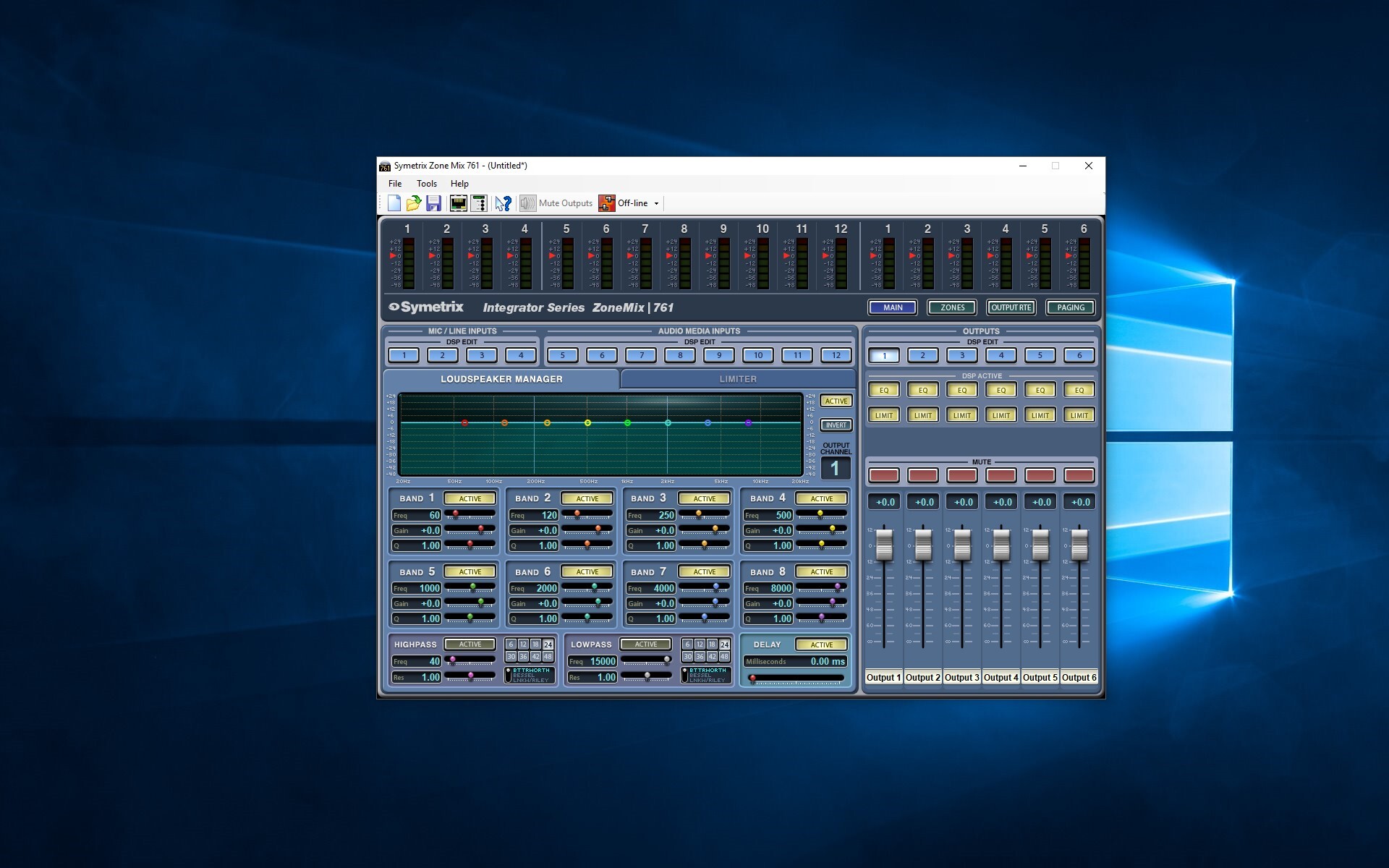Switch to the LIMITER tab
The image size is (1389, 868).
pyautogui.click(x=737, y=379)
